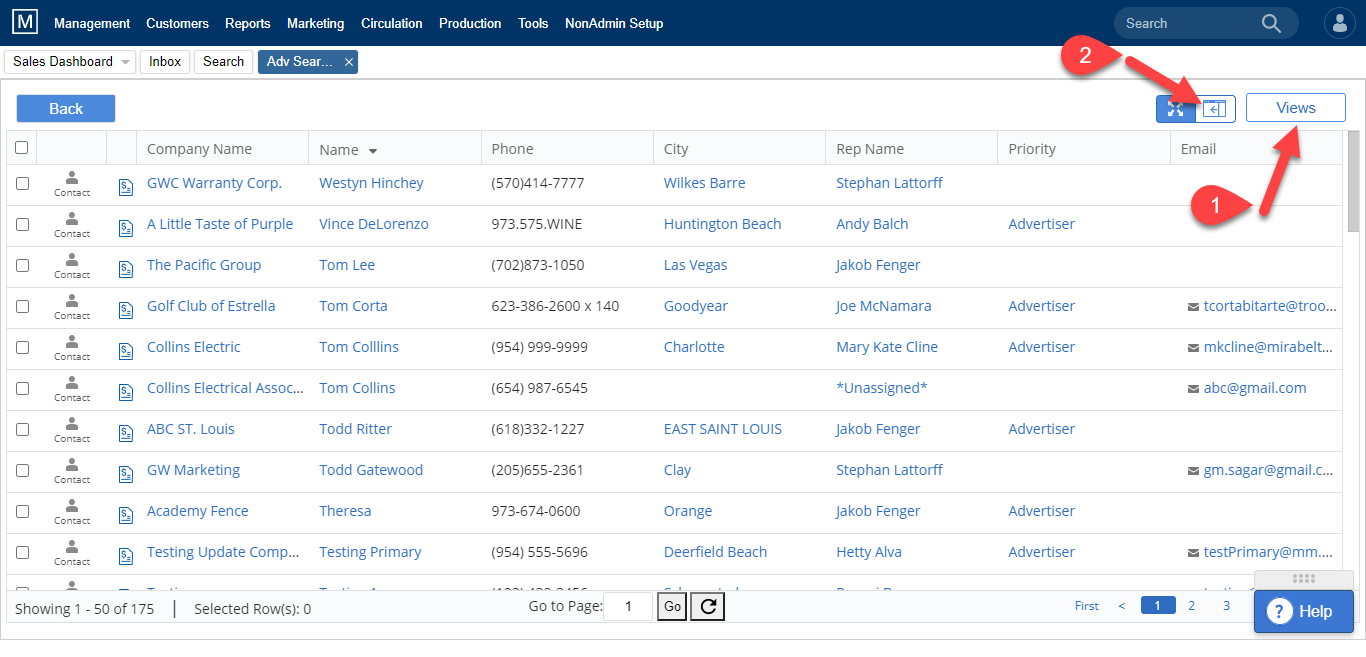Image resolution: width=1366 pixels, height=657 pixels.
Task: Check the GWC Warranty Corp. row checkbox
Action: 22,183
